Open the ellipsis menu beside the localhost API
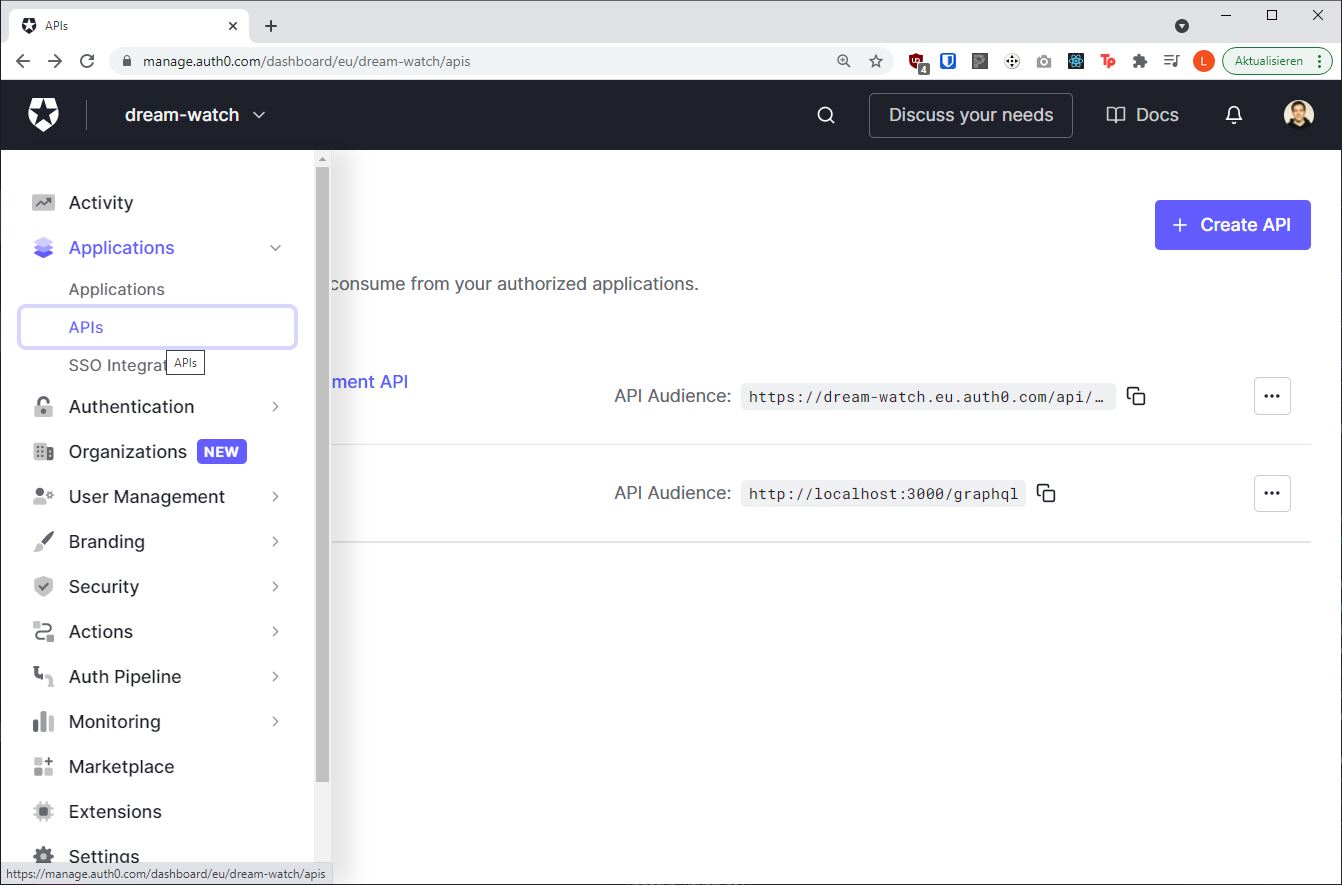The image size is (1342, 885). pyautogui.click(x=1271, y=492)
